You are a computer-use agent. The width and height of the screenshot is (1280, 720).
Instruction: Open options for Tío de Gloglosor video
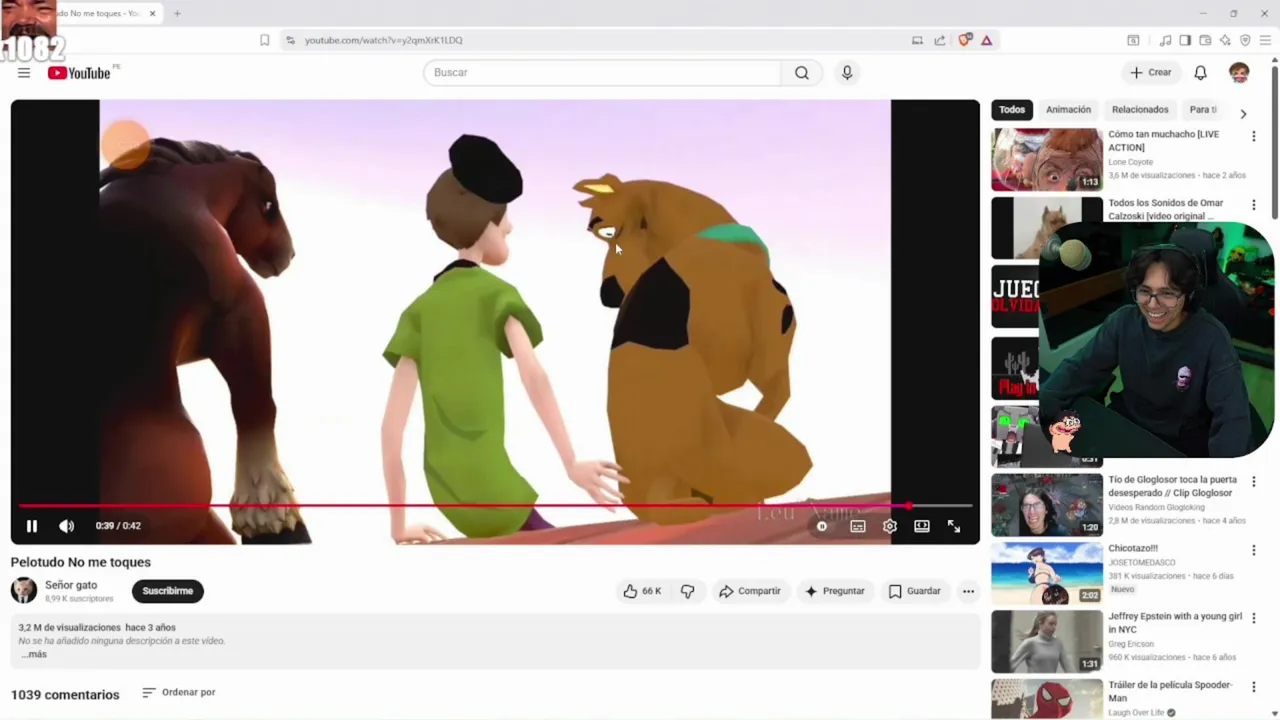click(1253, 482)
